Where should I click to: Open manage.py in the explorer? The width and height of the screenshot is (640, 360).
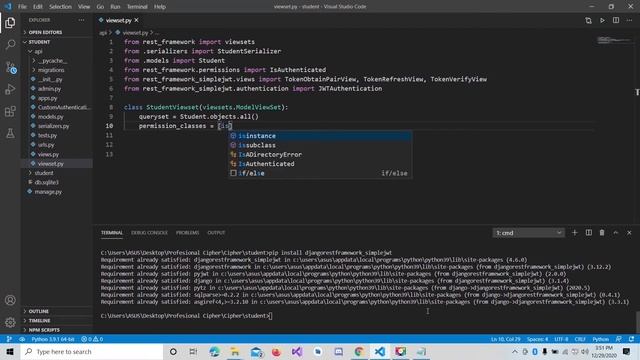tap(48, 192)
